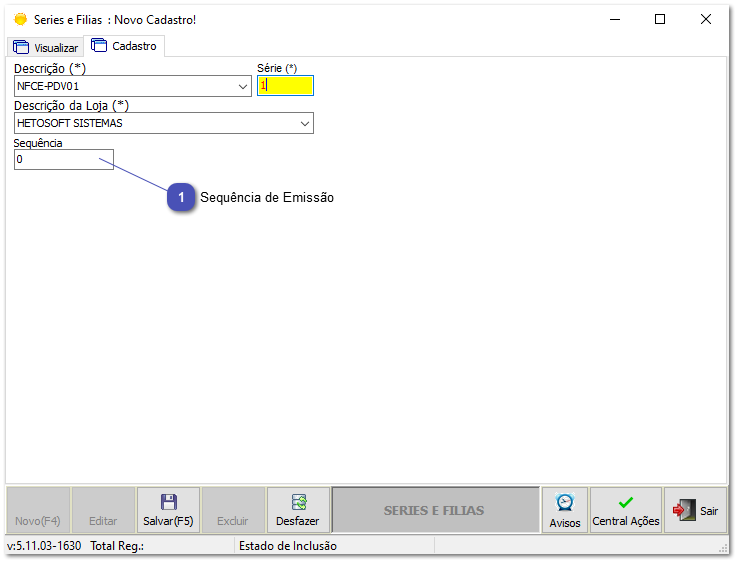738x563 pixels.
Task: Click the Salvar(F5) floppy disk button
Action: tap(168, 510)
